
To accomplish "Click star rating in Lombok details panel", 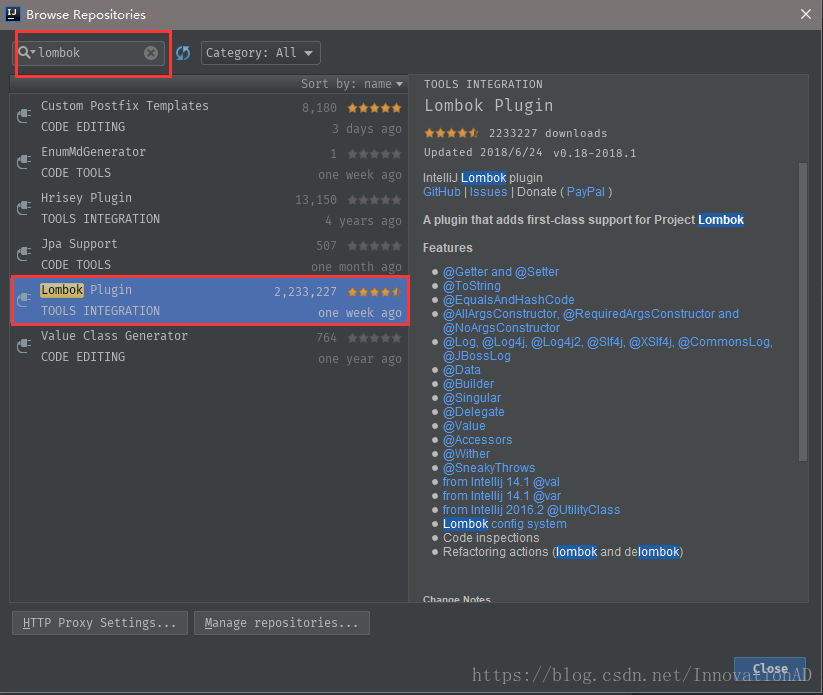I will point(451,133).
